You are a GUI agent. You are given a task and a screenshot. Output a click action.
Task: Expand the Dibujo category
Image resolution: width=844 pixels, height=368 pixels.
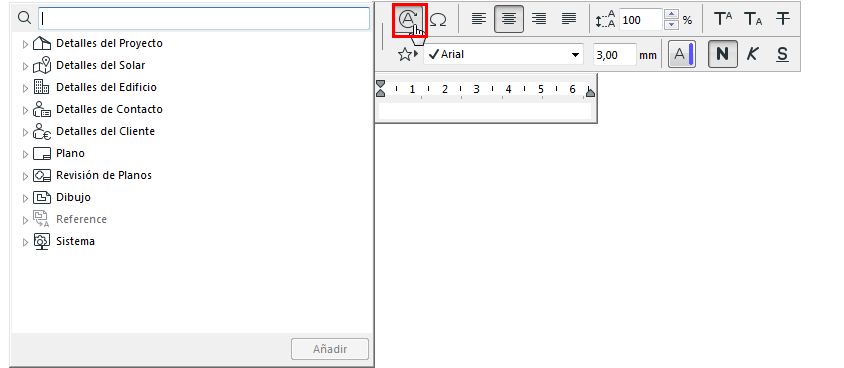click(25, 199)
